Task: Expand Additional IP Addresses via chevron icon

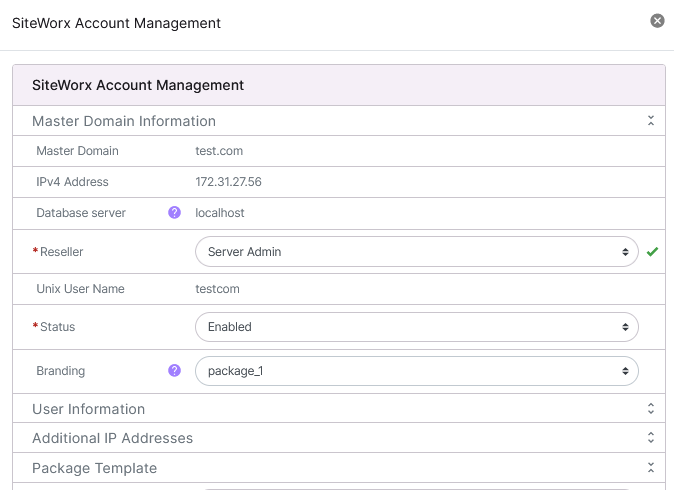Action: click(x=650, y=438)
